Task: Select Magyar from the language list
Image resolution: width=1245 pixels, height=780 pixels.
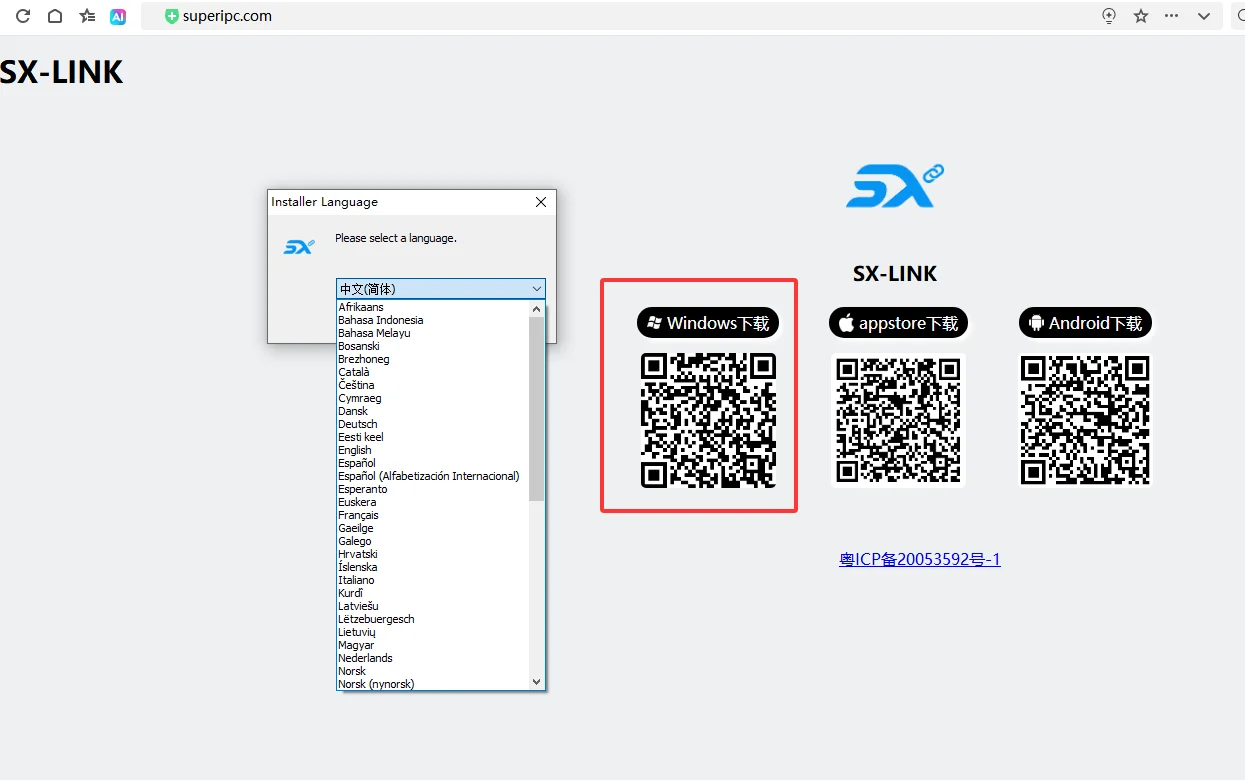Action: tap(432, 645)
